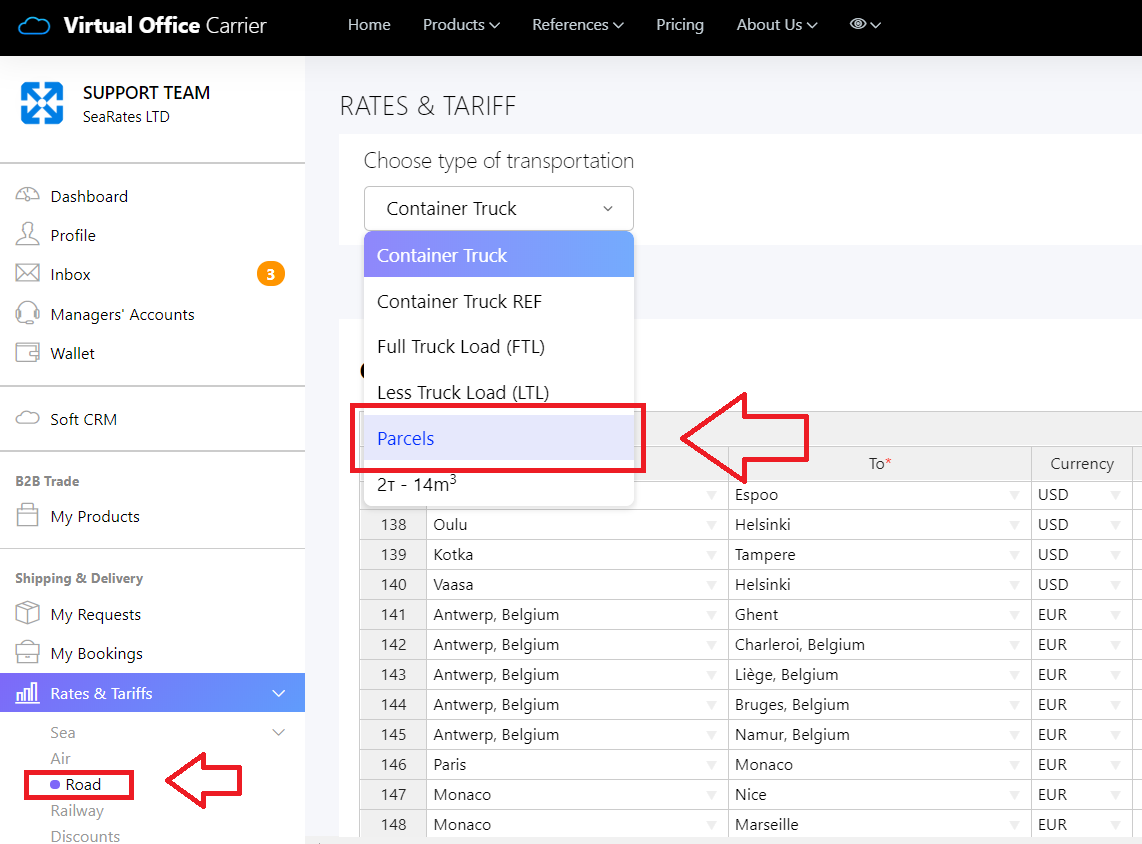This screenshot has width=1142, height=844.
Task: Click the Virtual Office cloud logo icon
Action: point(34,26)
